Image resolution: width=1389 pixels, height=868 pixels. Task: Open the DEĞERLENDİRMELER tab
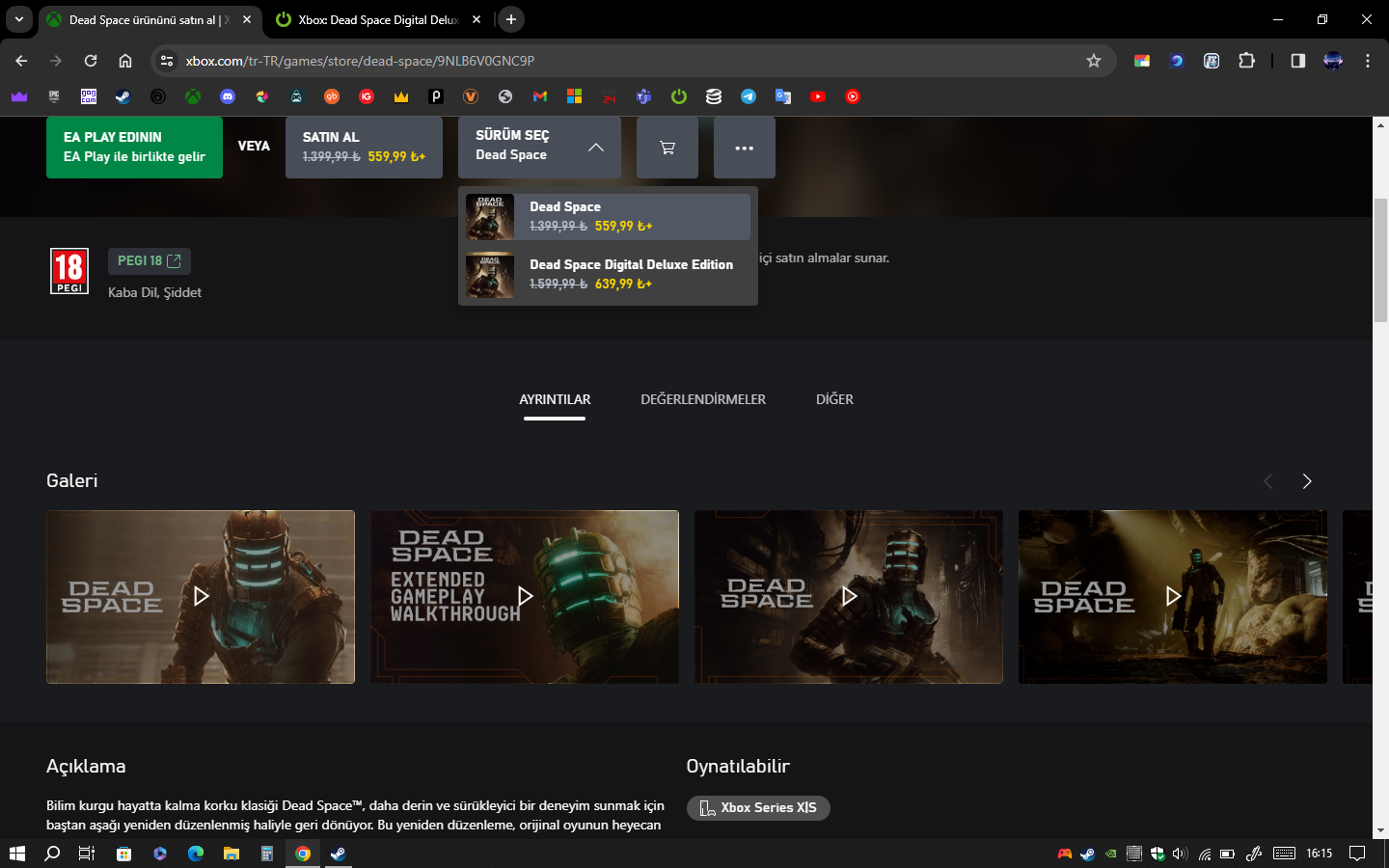click(703, 399)
